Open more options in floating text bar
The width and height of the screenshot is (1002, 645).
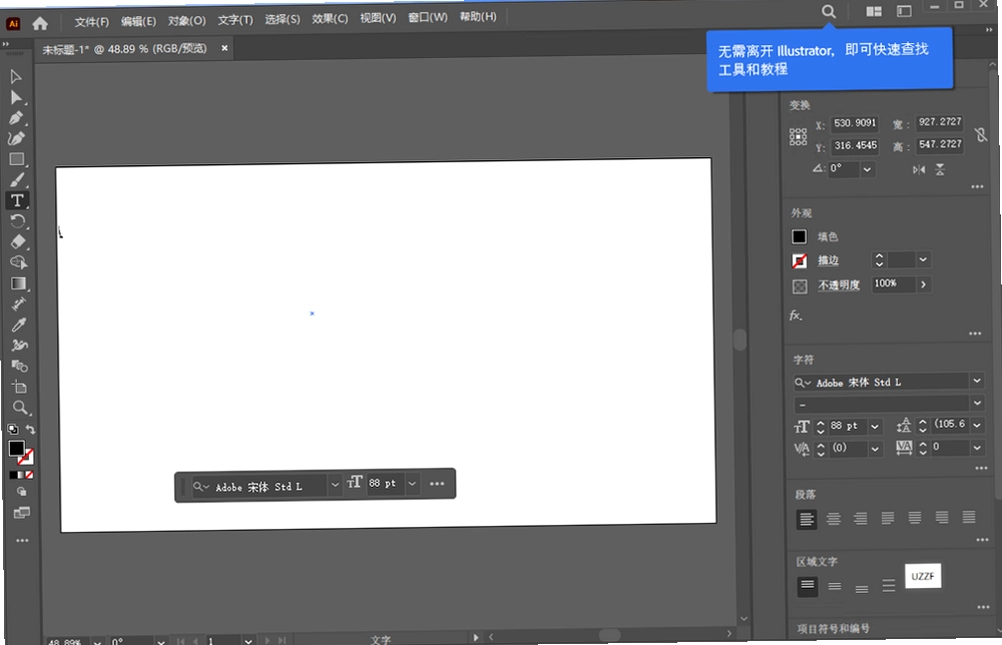pos(437,483)
